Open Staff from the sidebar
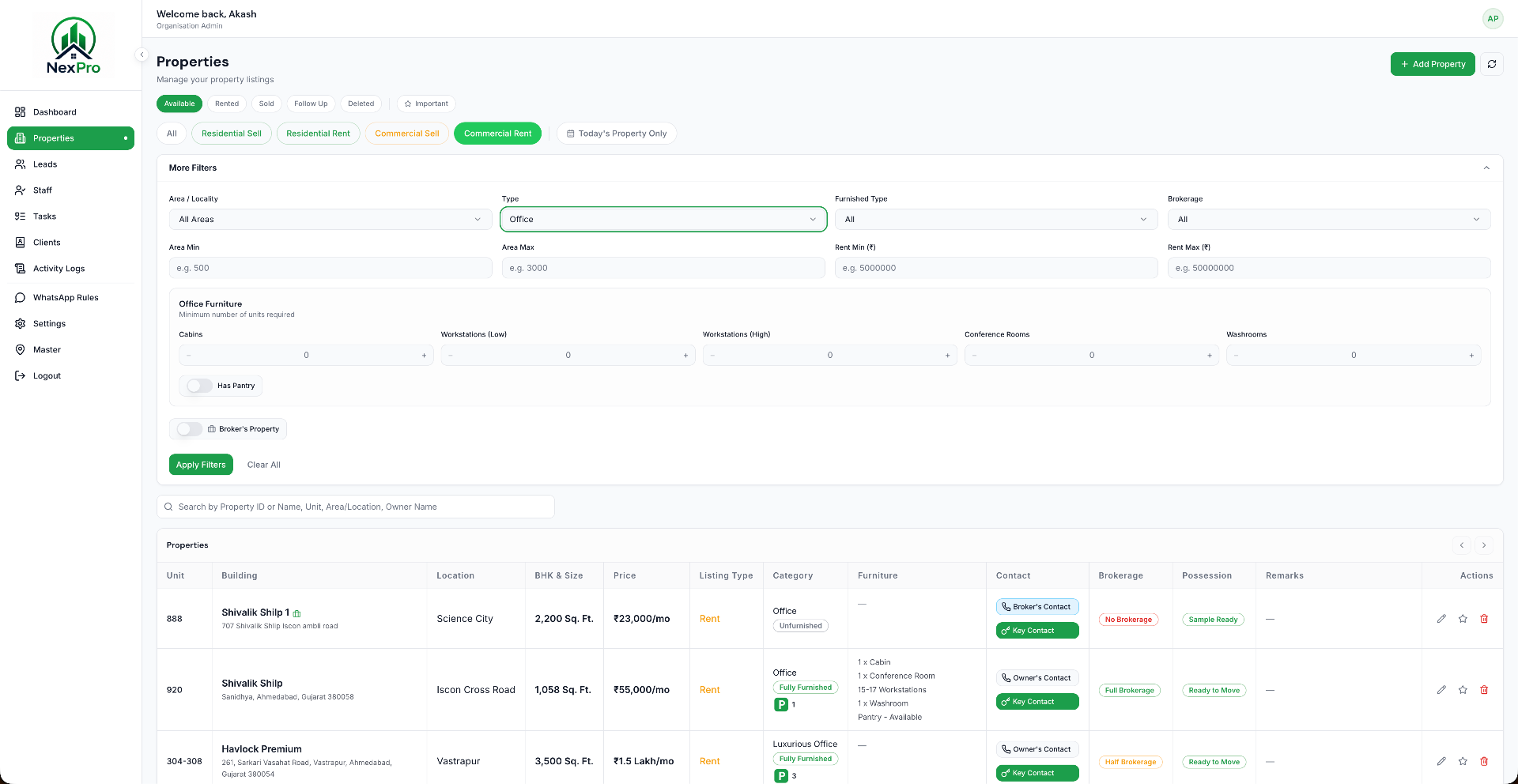This screenshot has height=784, width=1518. pos(70,190)
